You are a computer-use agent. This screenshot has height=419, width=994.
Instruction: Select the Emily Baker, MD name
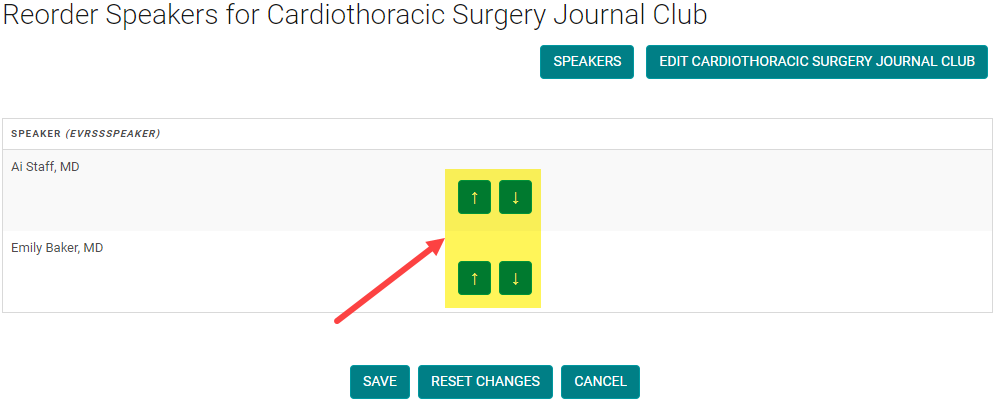tap(57, 247)
